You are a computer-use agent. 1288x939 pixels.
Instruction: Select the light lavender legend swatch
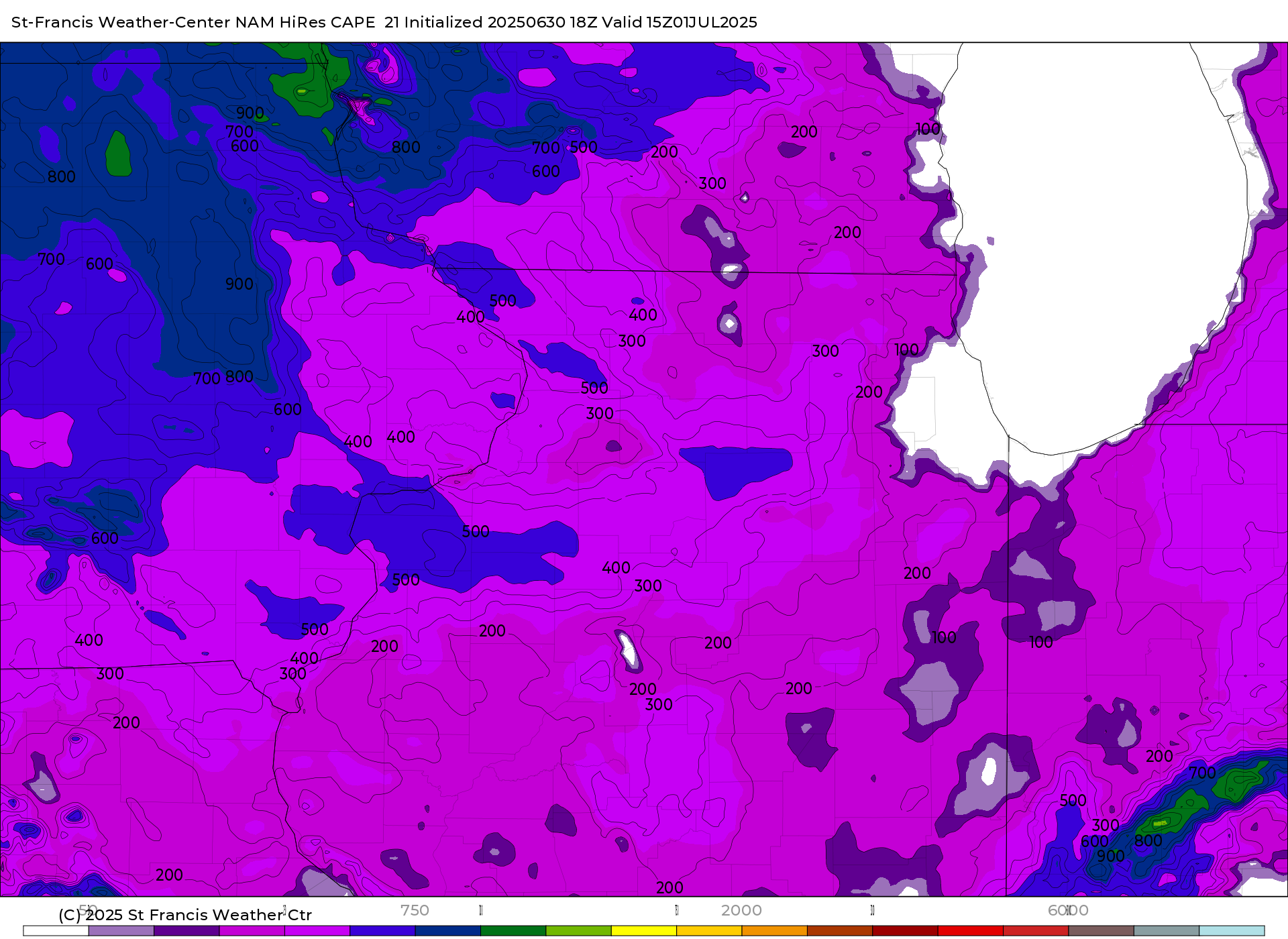click(121, 930)
